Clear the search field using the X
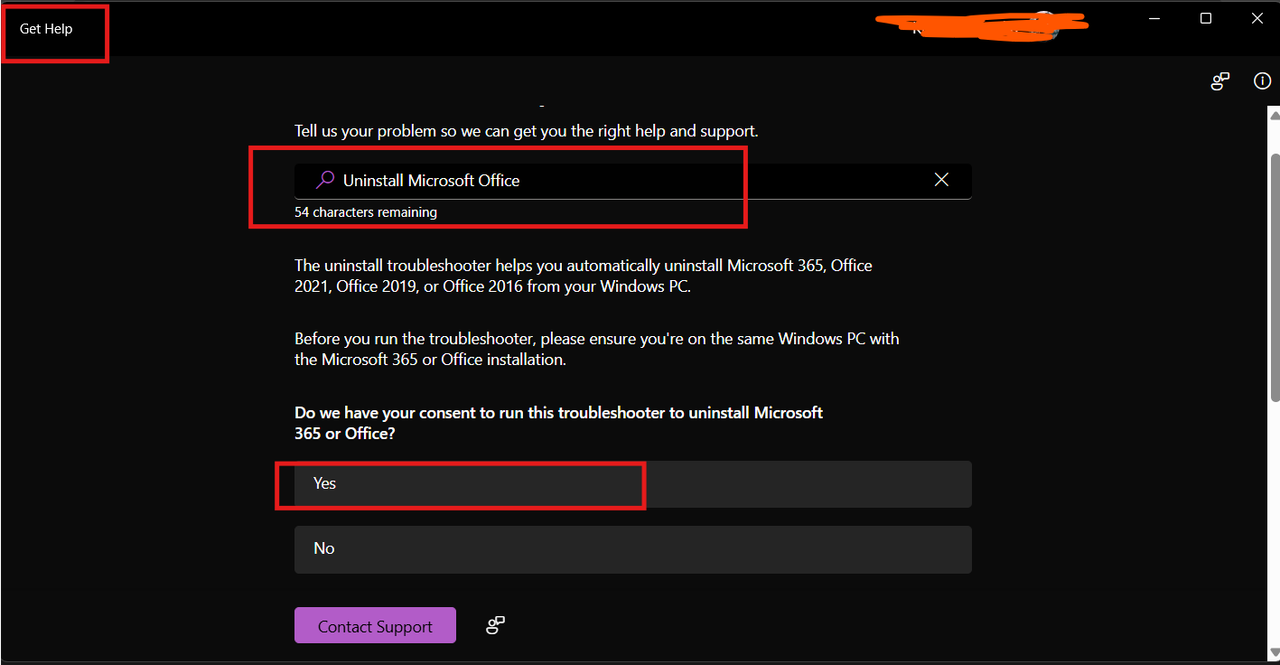This screenshot has height=665, width=1280. [941, 180]
